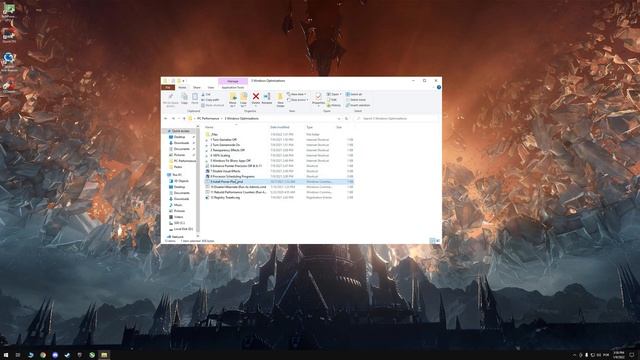Select file '8 Processor Scheduling Programs'
The image size is (640, 360).
(232, 176)
